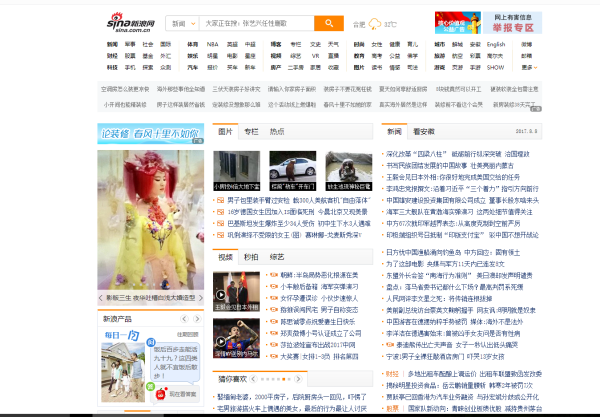The height and width of the screenshot is (417, 600).
Task: Click video icon beside 大奖赛 女排 headline
Action: coord(274,356)
